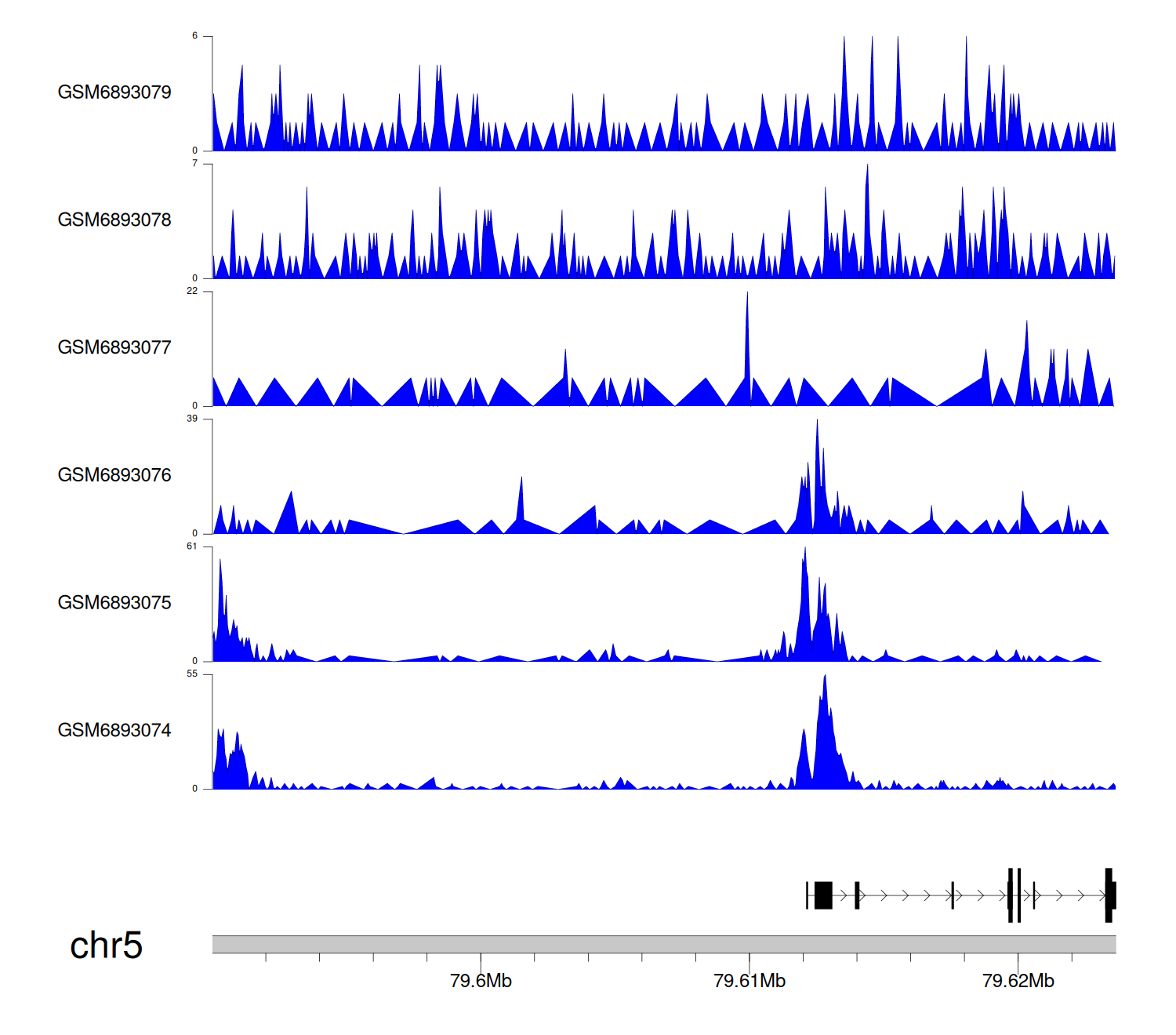Select the 79.62Mb axis position label
1176x1035 pixels.
[1018, 981]
